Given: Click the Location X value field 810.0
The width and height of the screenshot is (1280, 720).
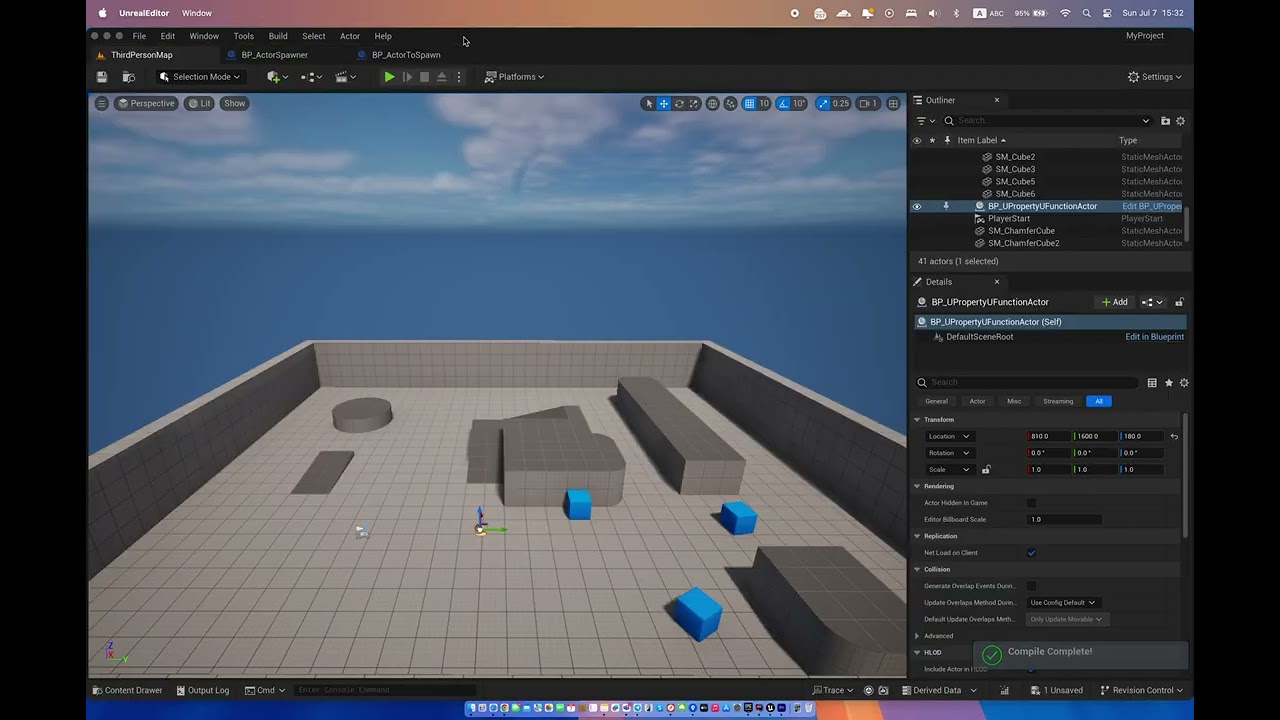Looking at the screenshot, I should point(1048,436).
